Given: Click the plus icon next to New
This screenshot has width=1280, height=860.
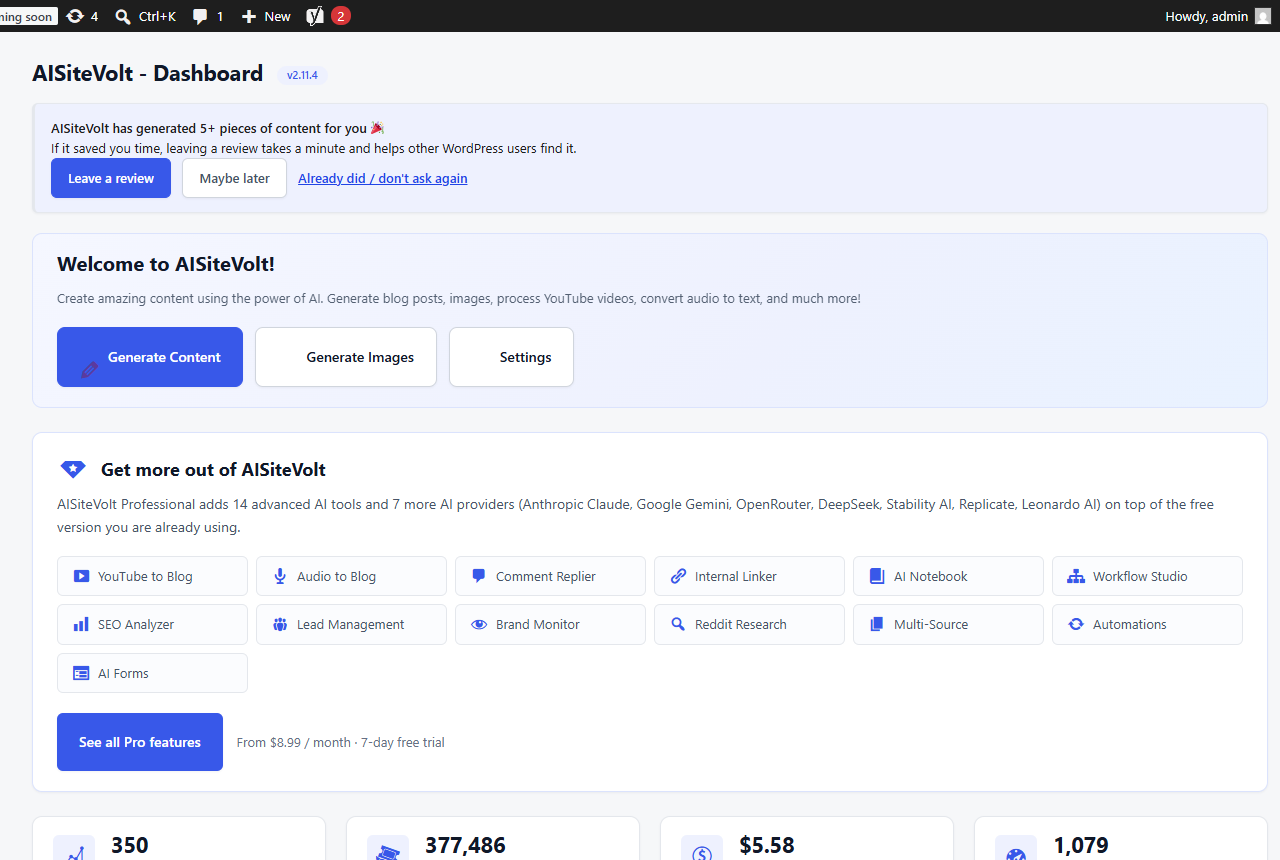Looking at the screenshot, I should pyautogui.click(x=249, y=16).
